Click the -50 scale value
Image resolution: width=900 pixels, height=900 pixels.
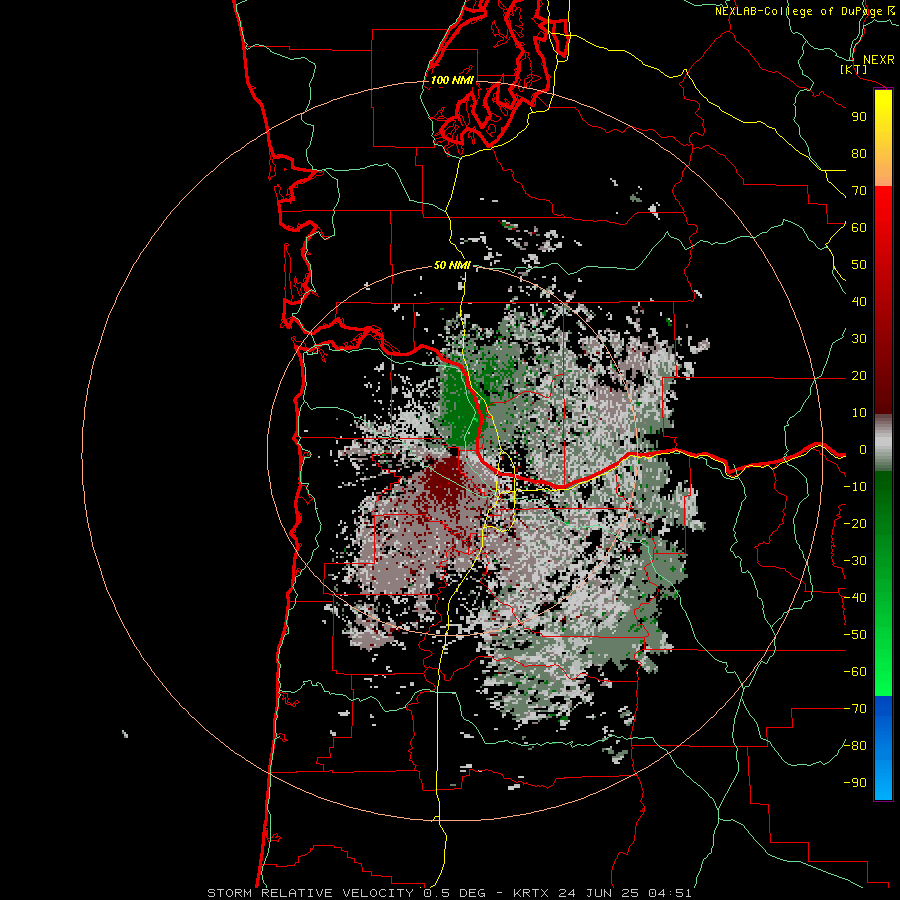coord(855,635)
